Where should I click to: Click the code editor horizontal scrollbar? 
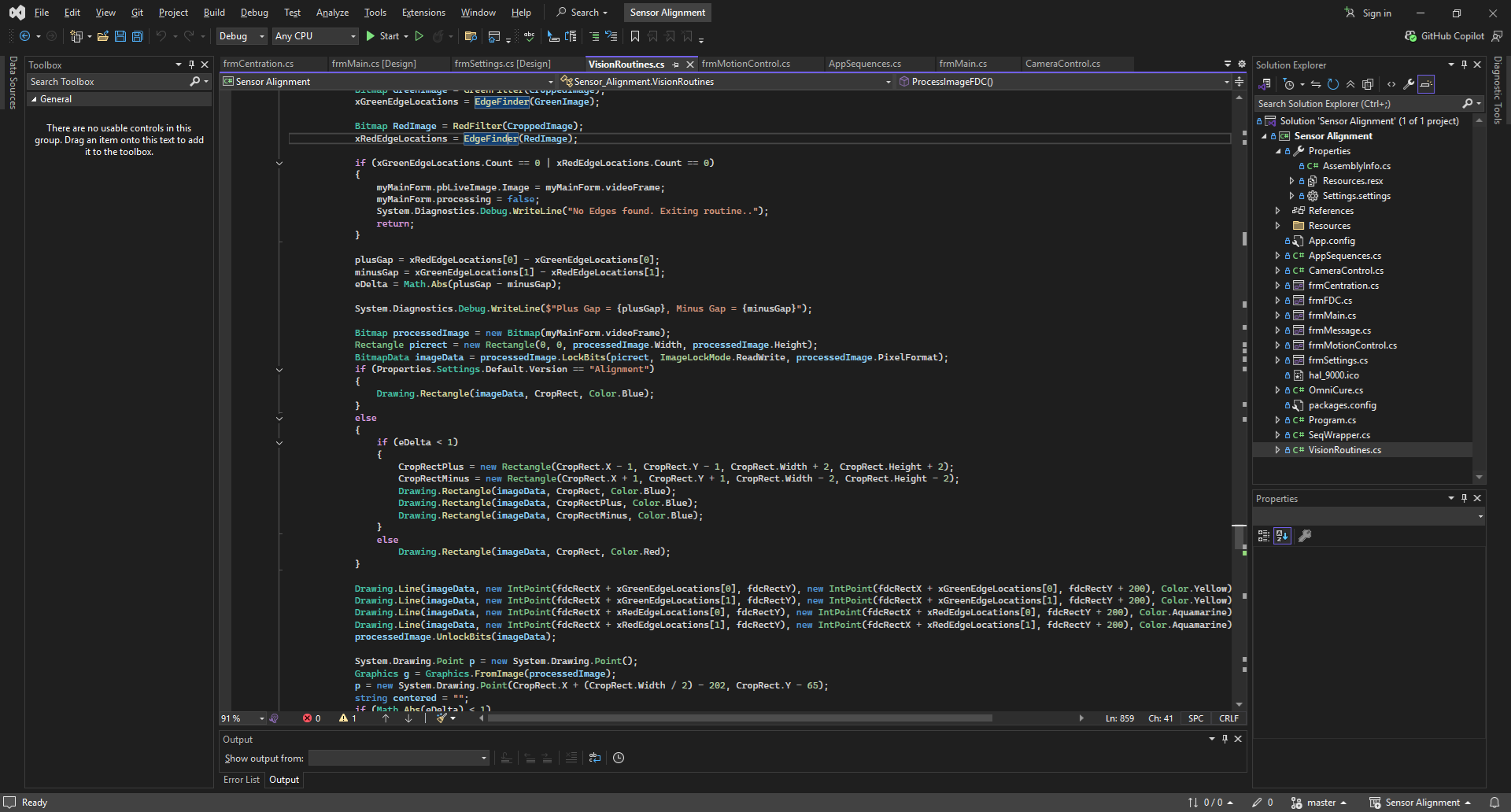click(740, 718)
